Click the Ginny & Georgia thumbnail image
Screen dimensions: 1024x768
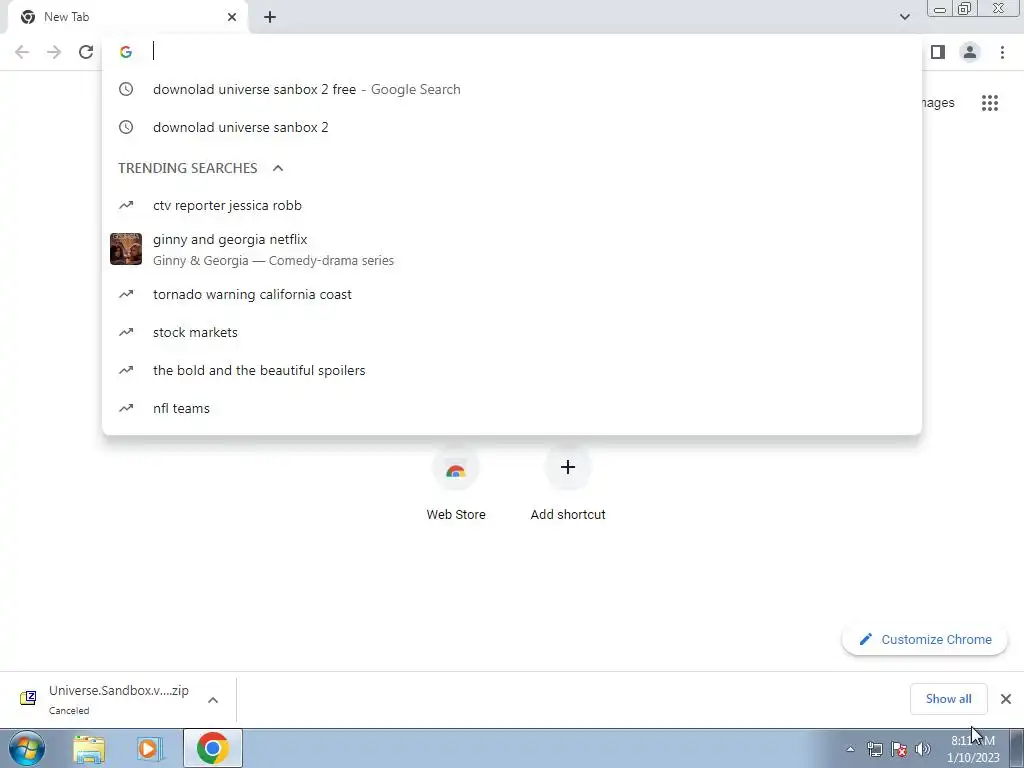pyautogui.click(x=126, y=249)
